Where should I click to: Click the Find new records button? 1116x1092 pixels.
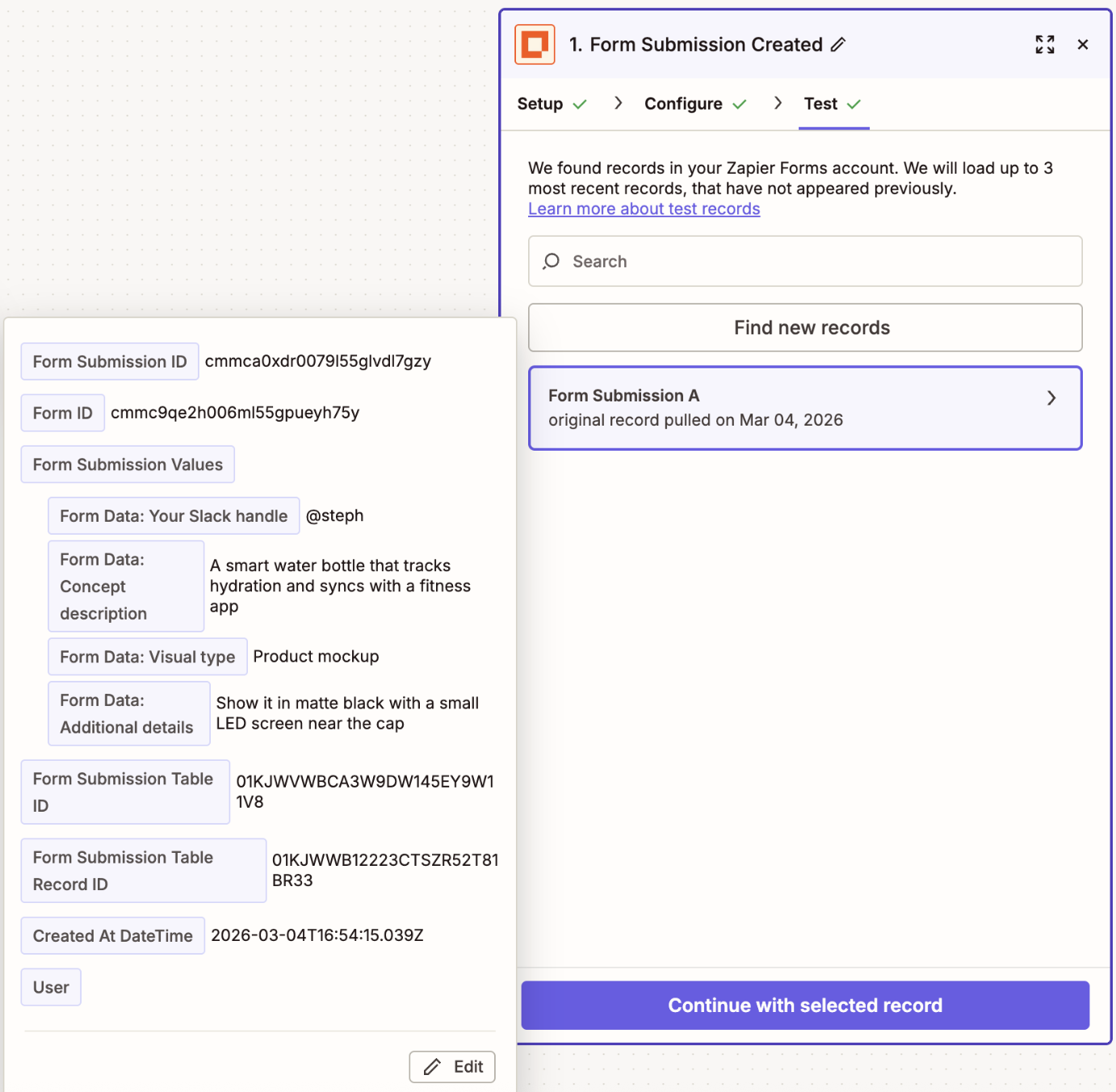pos(804,327)
